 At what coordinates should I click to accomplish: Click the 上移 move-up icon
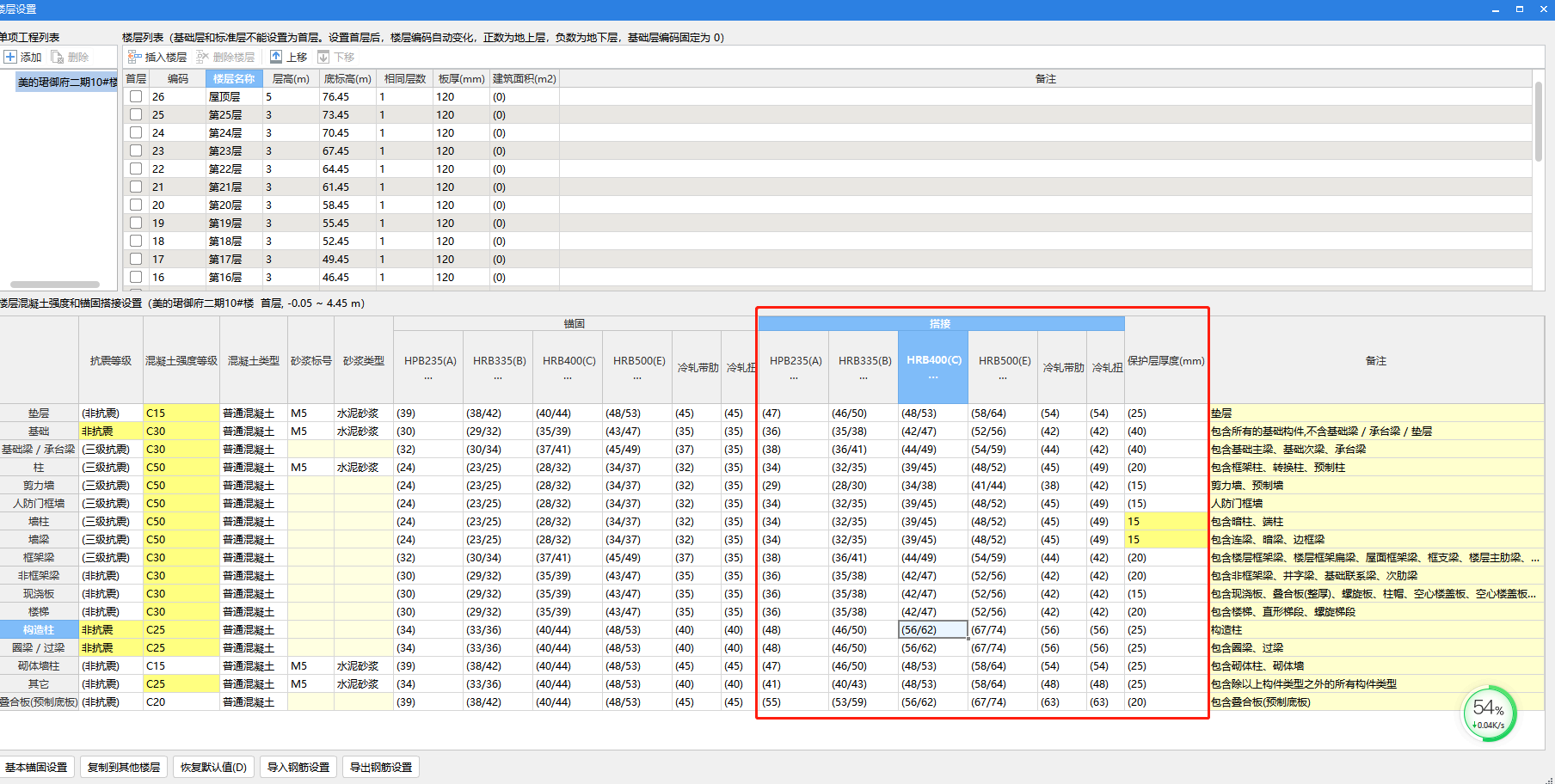[276, 57]
